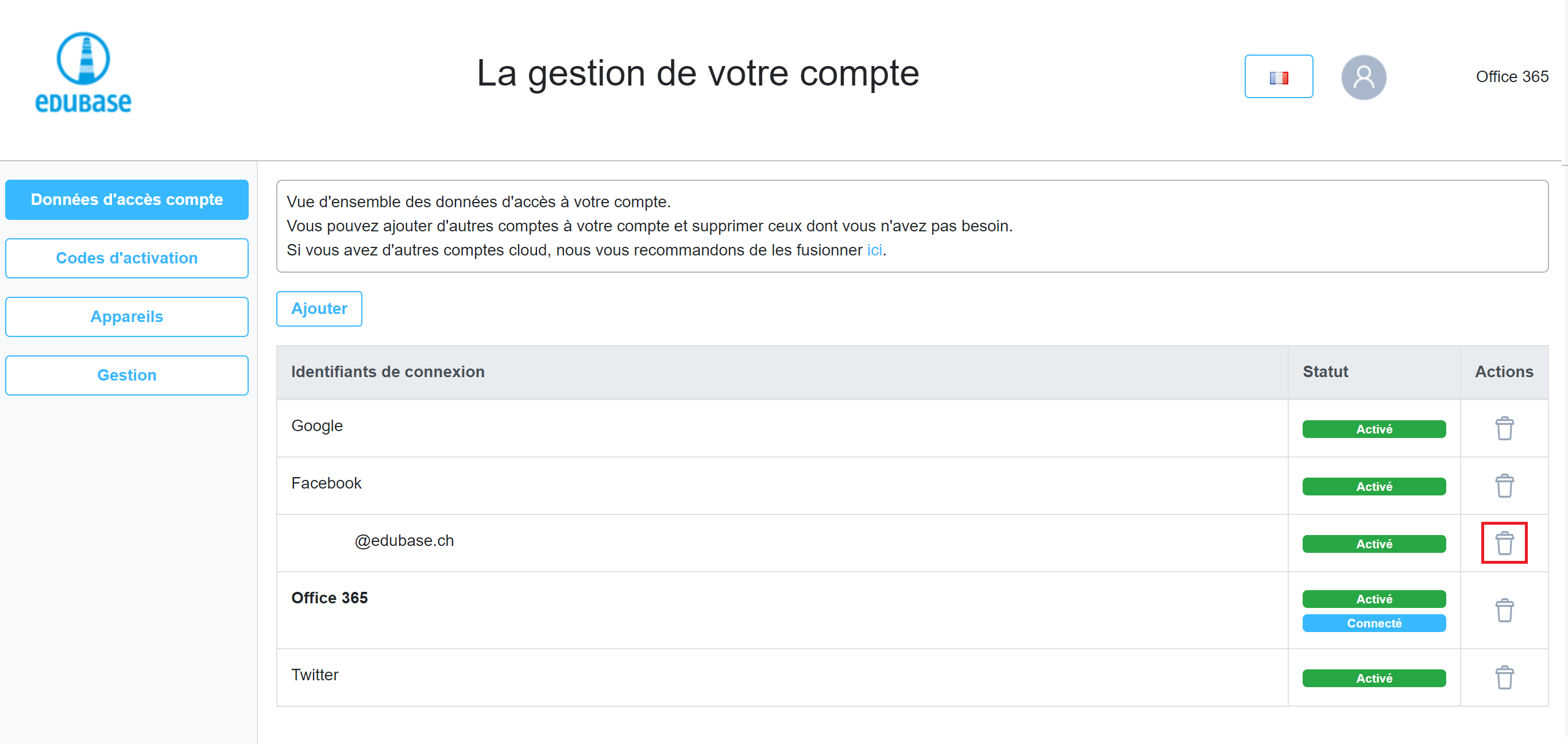The height and width of the screenshot is (744, 1568).
Task: Delete the Google login entry
Action: pyautogui.click(x=1504, y=428)
